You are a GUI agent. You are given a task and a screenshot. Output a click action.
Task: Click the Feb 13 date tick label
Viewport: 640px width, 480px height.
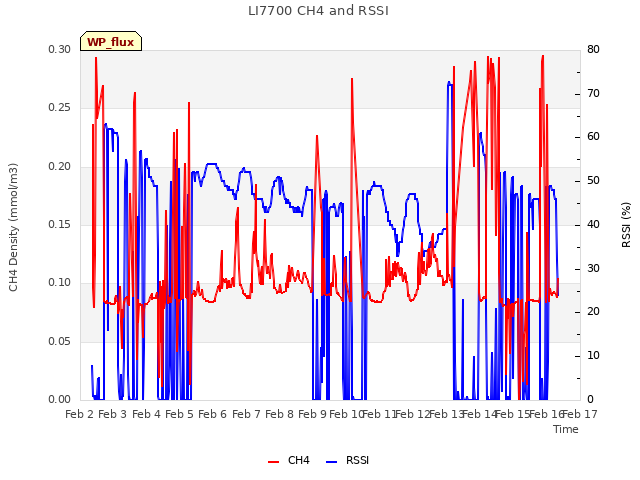click(x=446, y=414)
